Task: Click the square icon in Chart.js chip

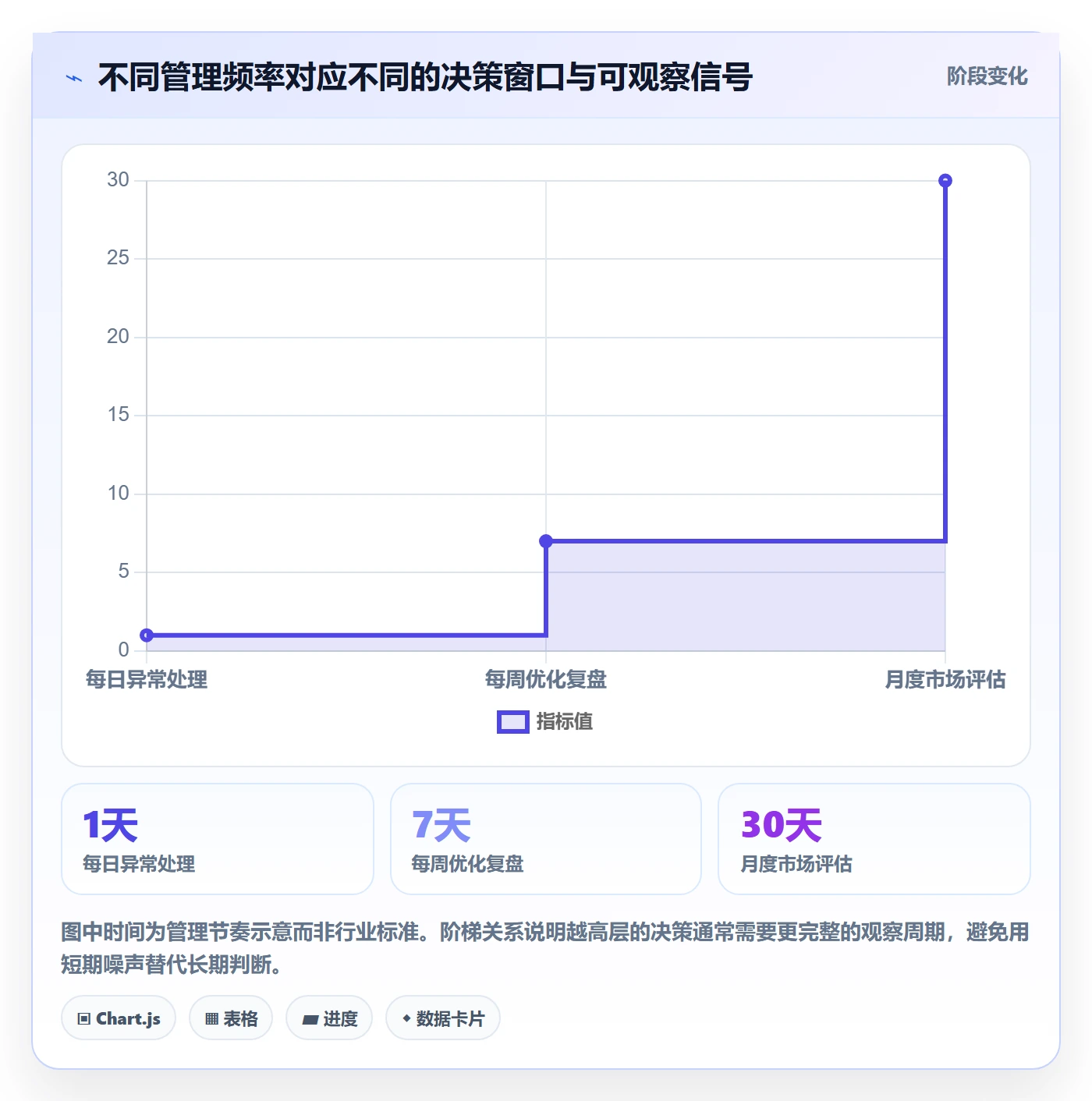Action: click(x=84, y=1019)
